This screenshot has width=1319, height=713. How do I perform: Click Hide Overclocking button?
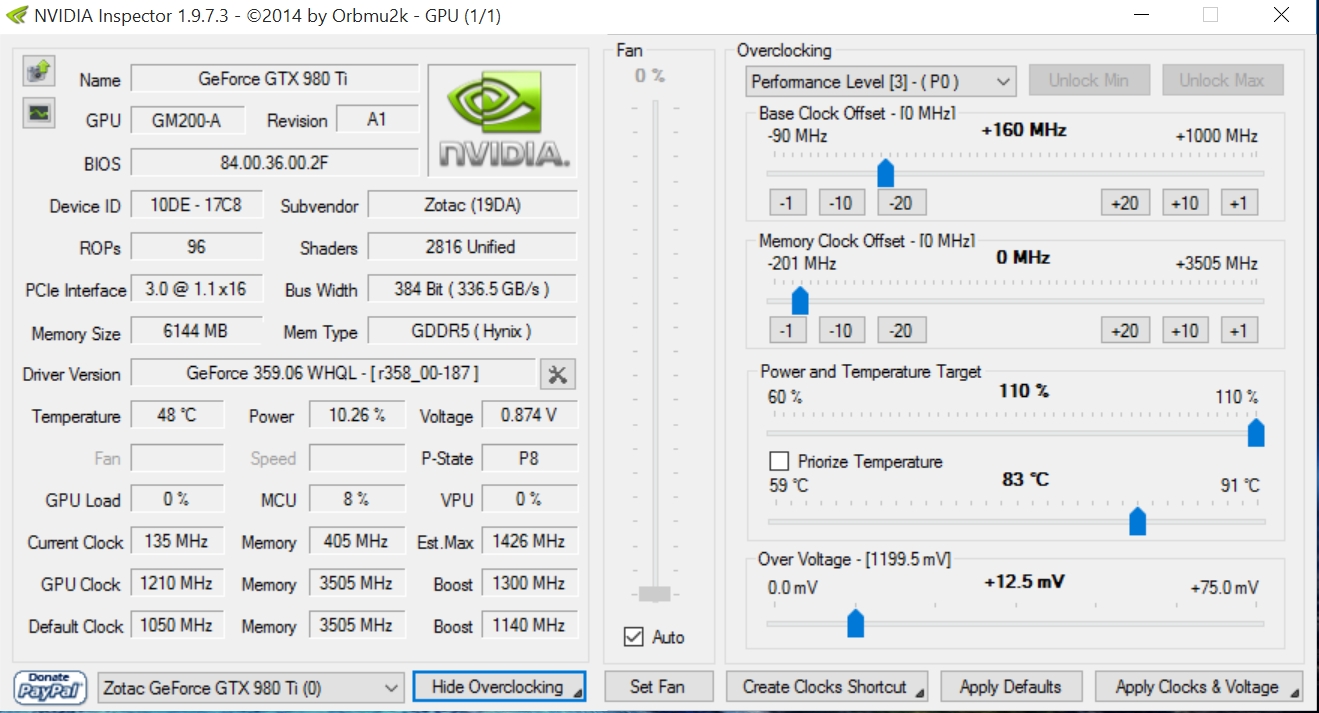[x=498, y=687]
